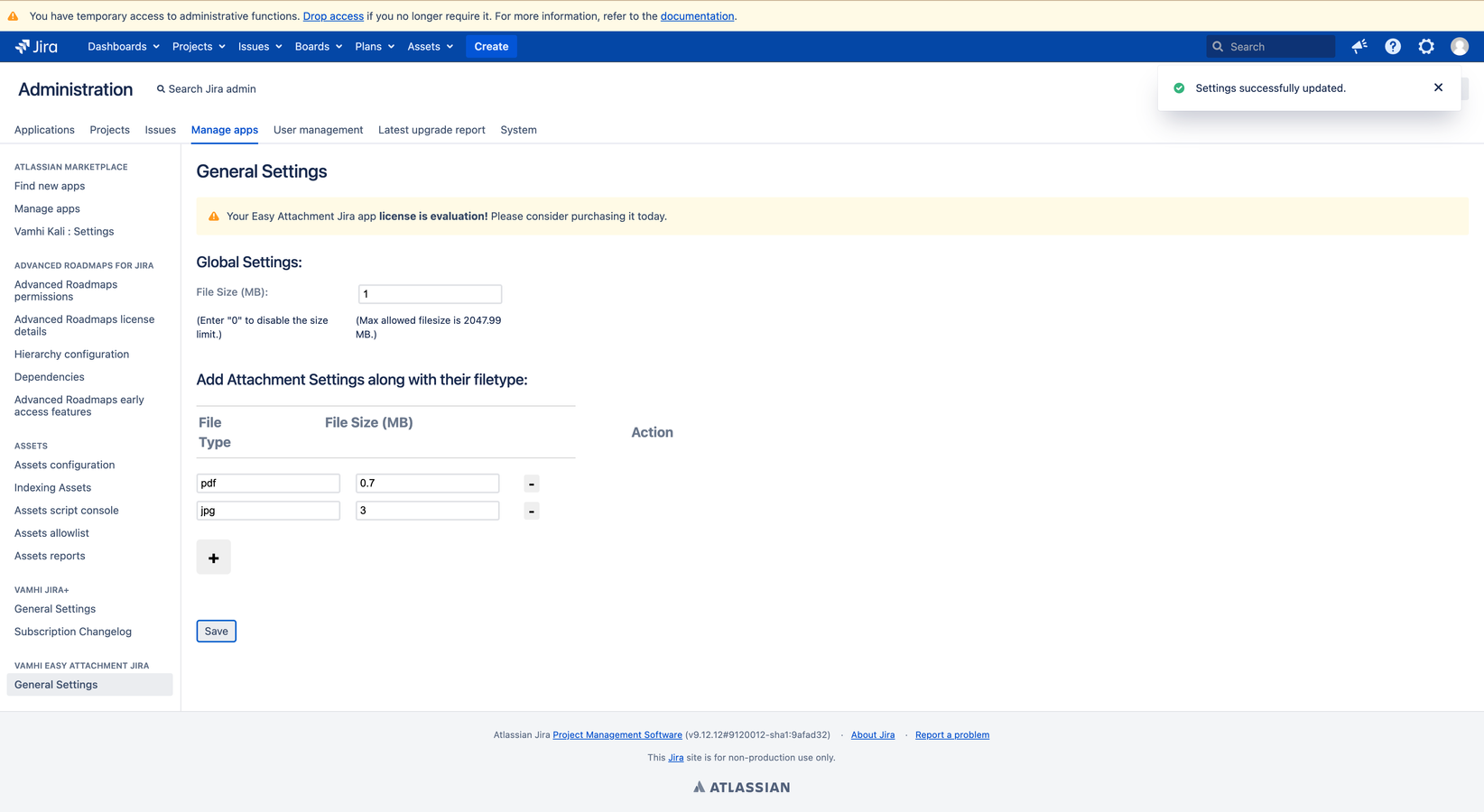Open Advanced Roadmaps permissions
Screen dimensions: 1484x812
coord(66,291)
